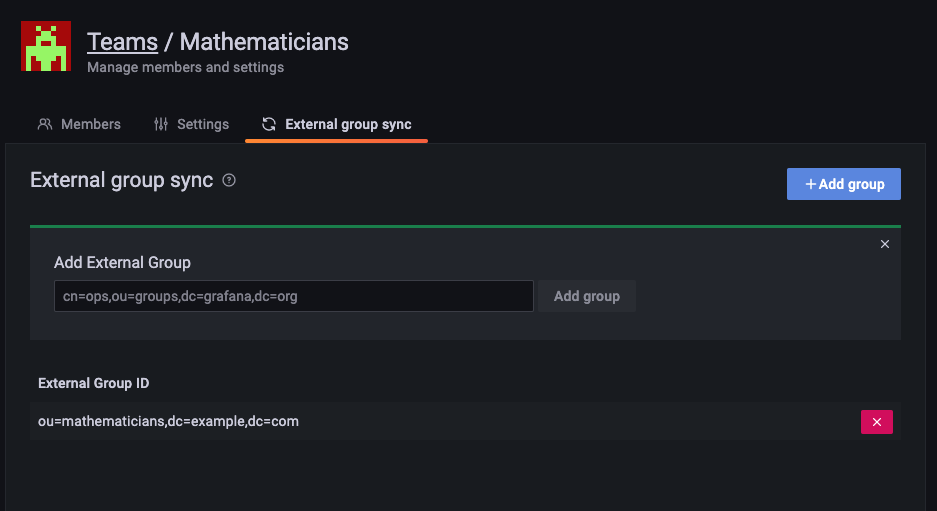Click the External Group ID column header

tap(94, 383)
